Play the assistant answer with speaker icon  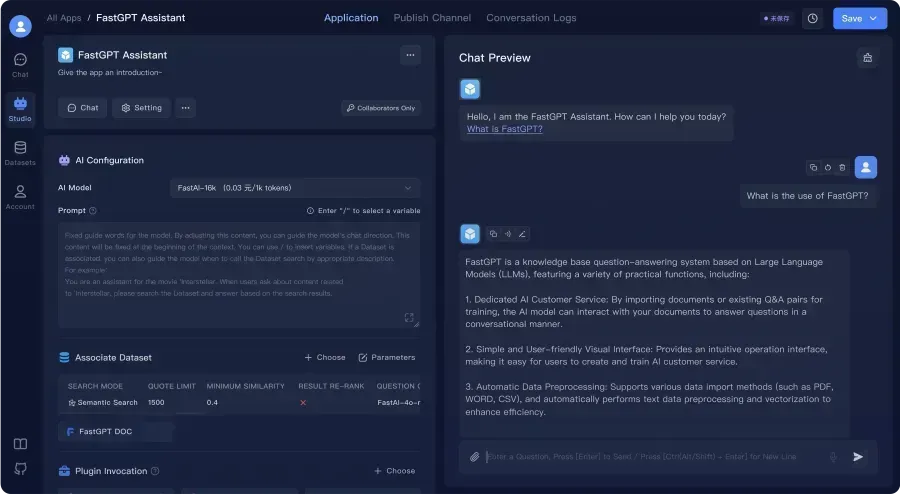coord(507,234)
